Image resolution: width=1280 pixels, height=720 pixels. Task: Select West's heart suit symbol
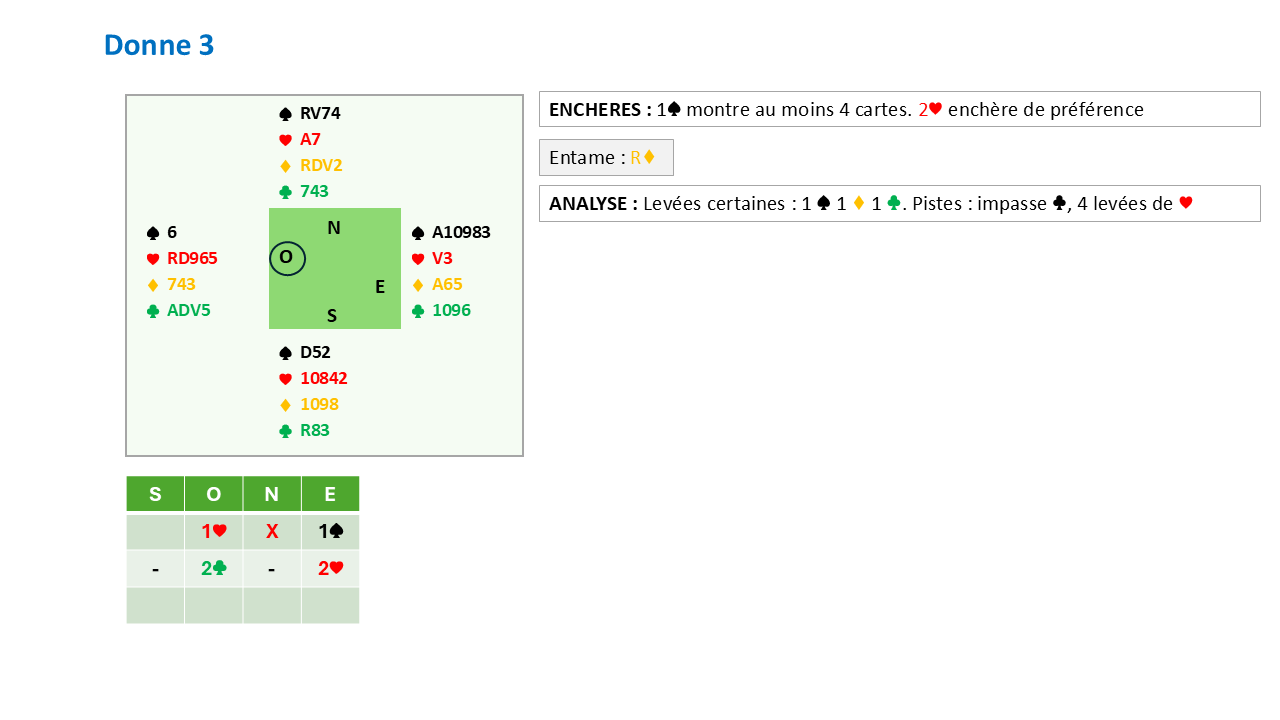(x=153, y=259)
